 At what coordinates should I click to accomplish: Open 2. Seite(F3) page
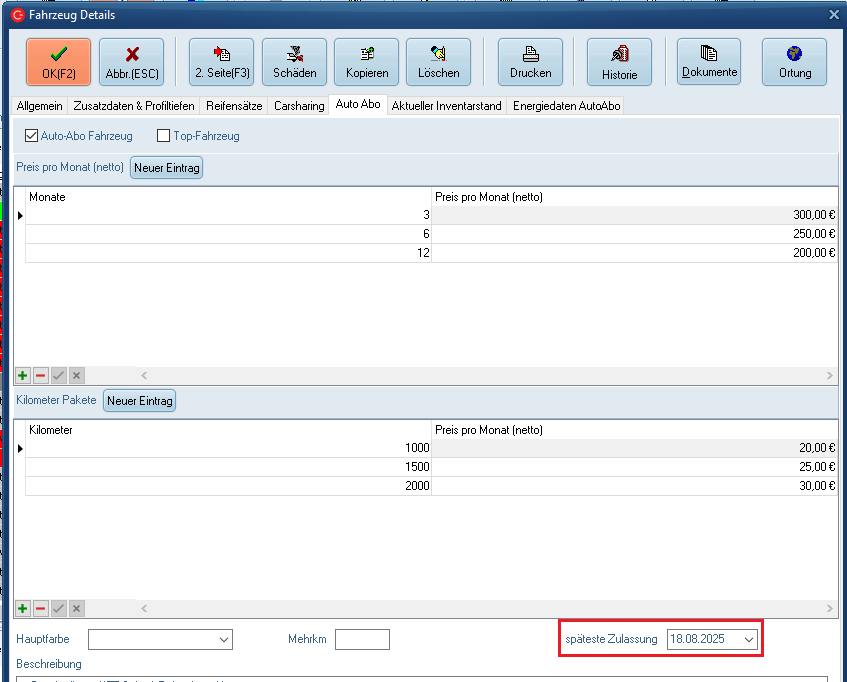221,61
